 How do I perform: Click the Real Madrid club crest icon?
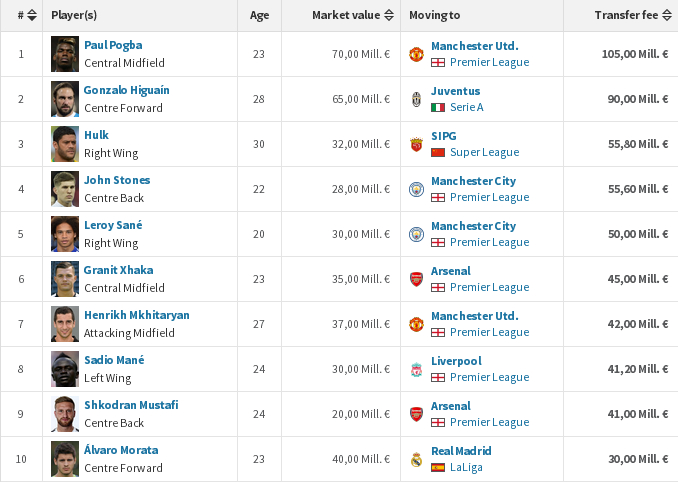click(416, 459)
